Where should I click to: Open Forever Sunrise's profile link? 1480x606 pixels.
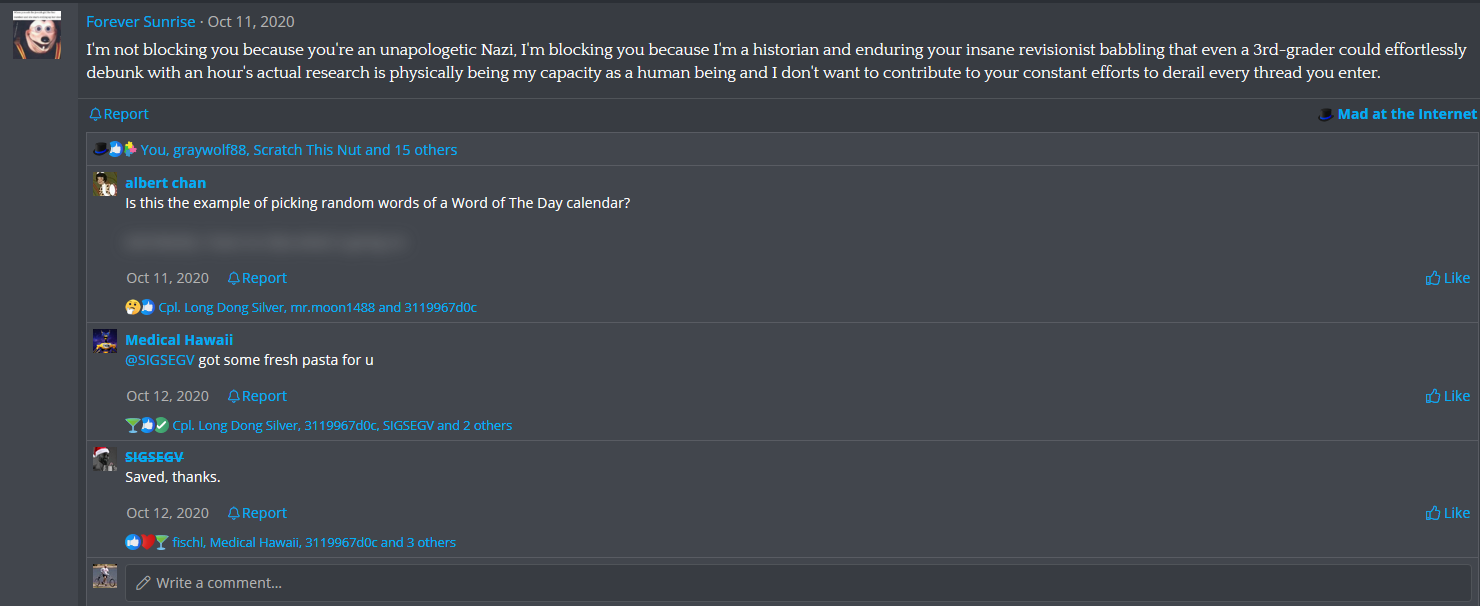(141, 22)
